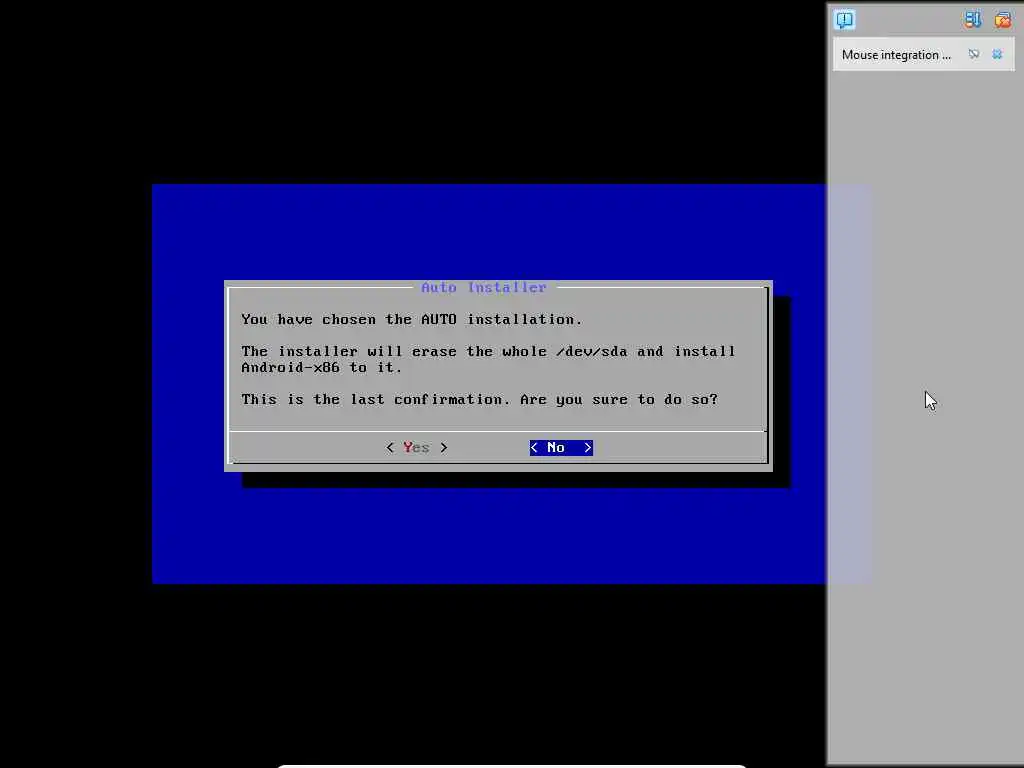Click the notification sort order icon
Viewport: 1024px width, 768px height.
tap(972, 20)
